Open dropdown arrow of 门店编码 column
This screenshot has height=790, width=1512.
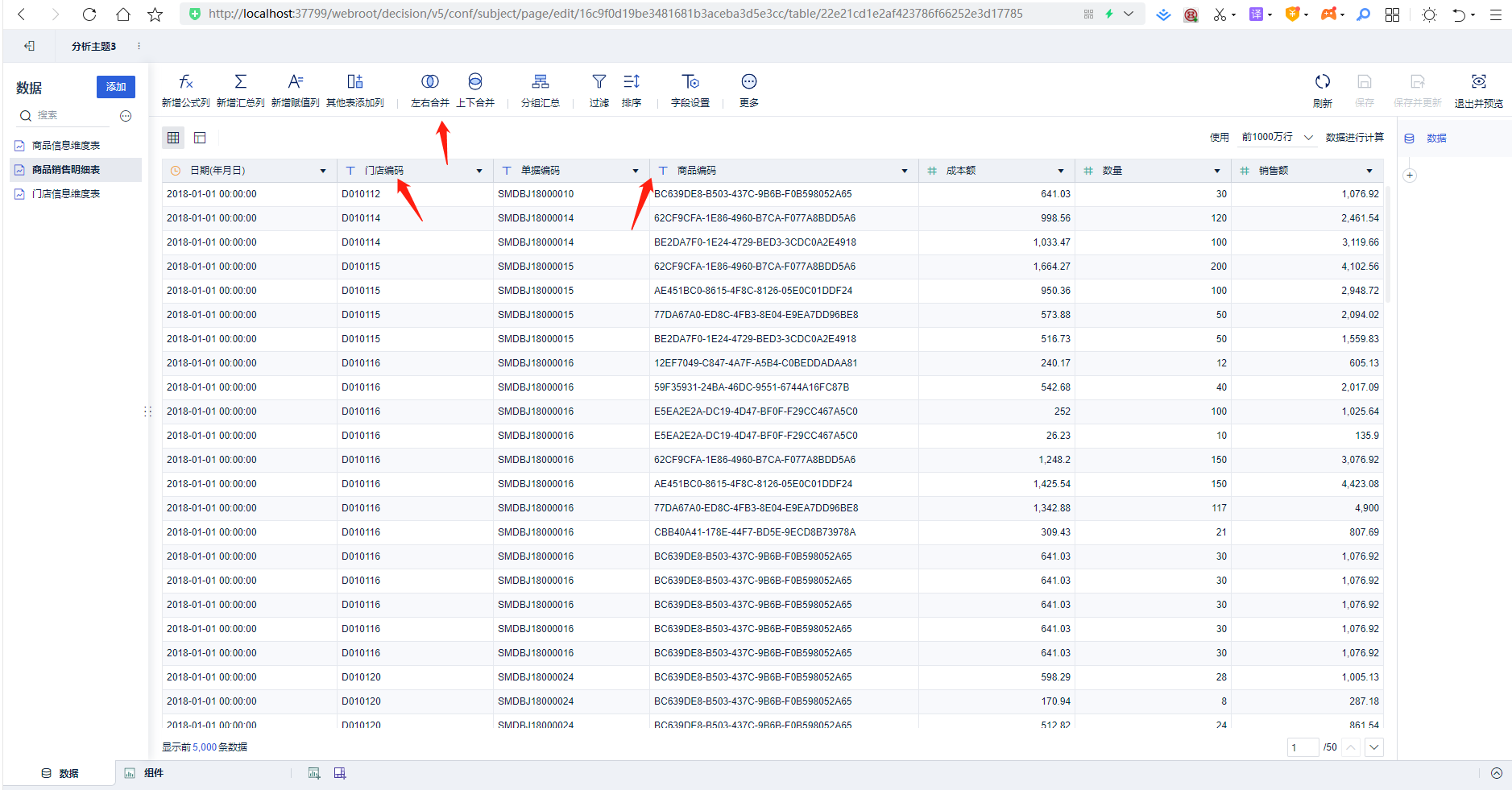[x=479, y=171]
